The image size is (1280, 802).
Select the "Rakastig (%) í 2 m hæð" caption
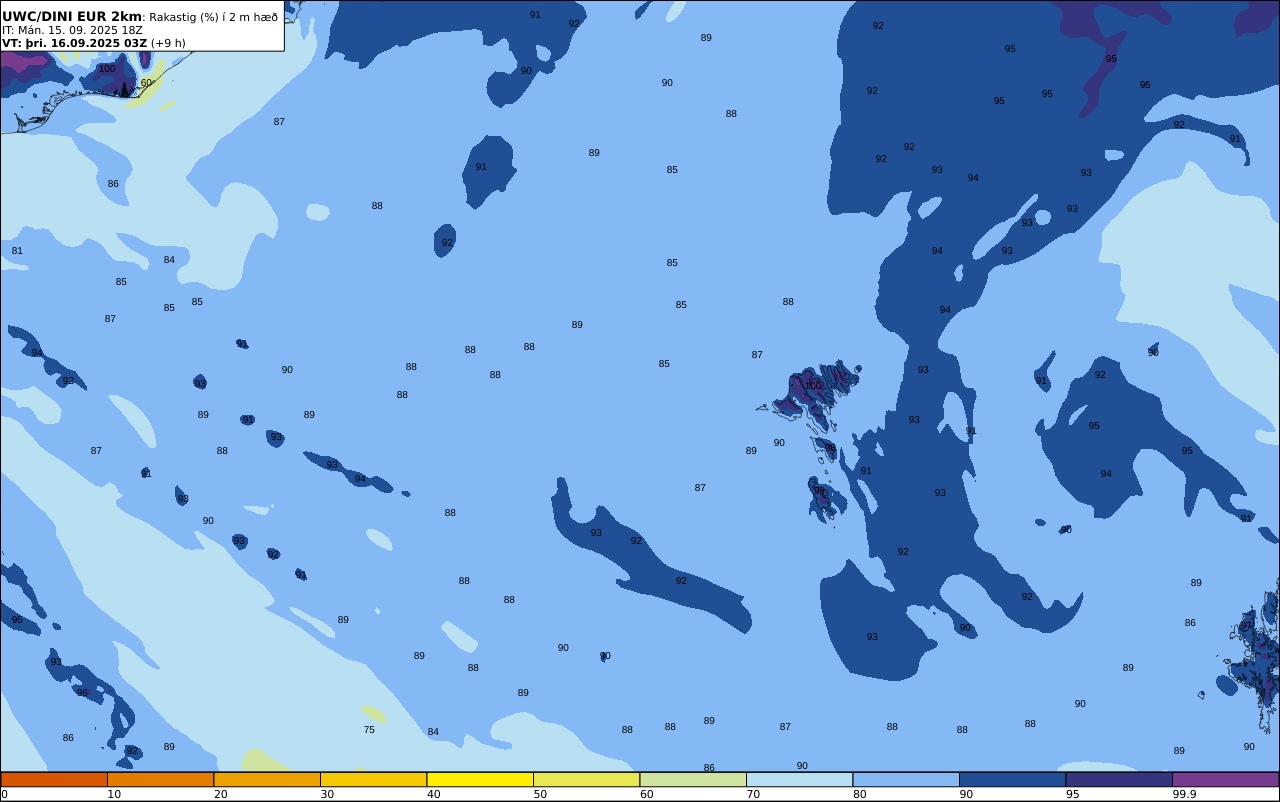tap(213, 17)
